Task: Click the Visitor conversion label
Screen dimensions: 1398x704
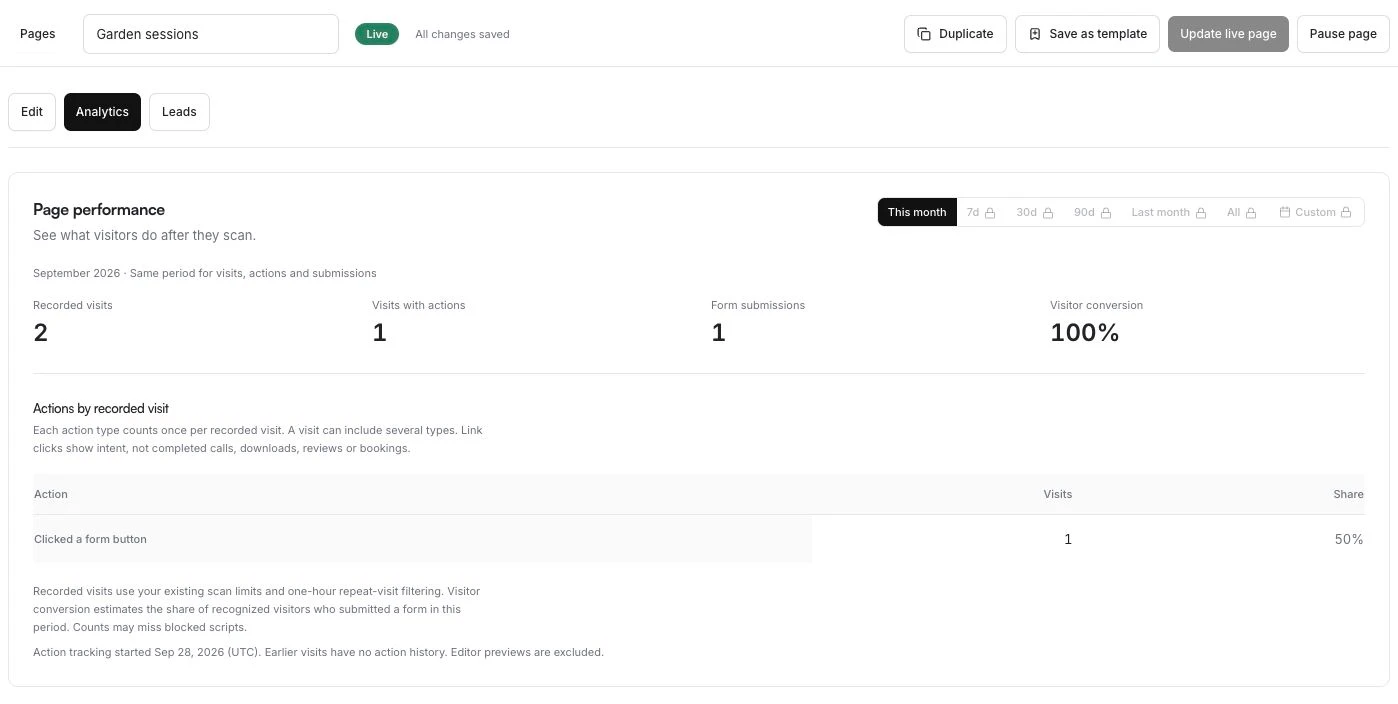Action: (x=1096, y=305)
